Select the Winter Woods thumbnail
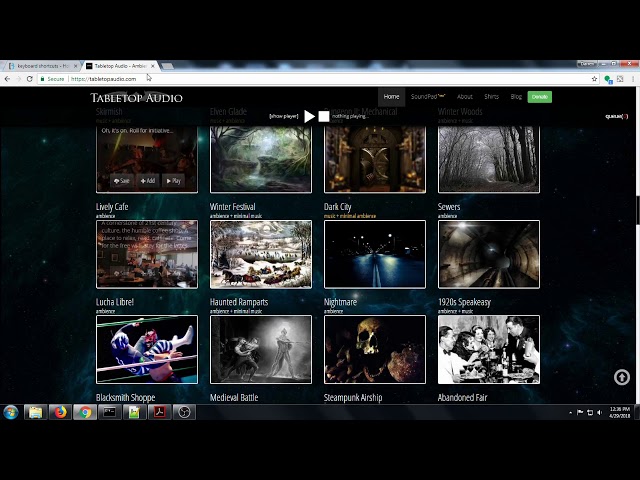Screen dimensions: 640x480 [489, 159]
